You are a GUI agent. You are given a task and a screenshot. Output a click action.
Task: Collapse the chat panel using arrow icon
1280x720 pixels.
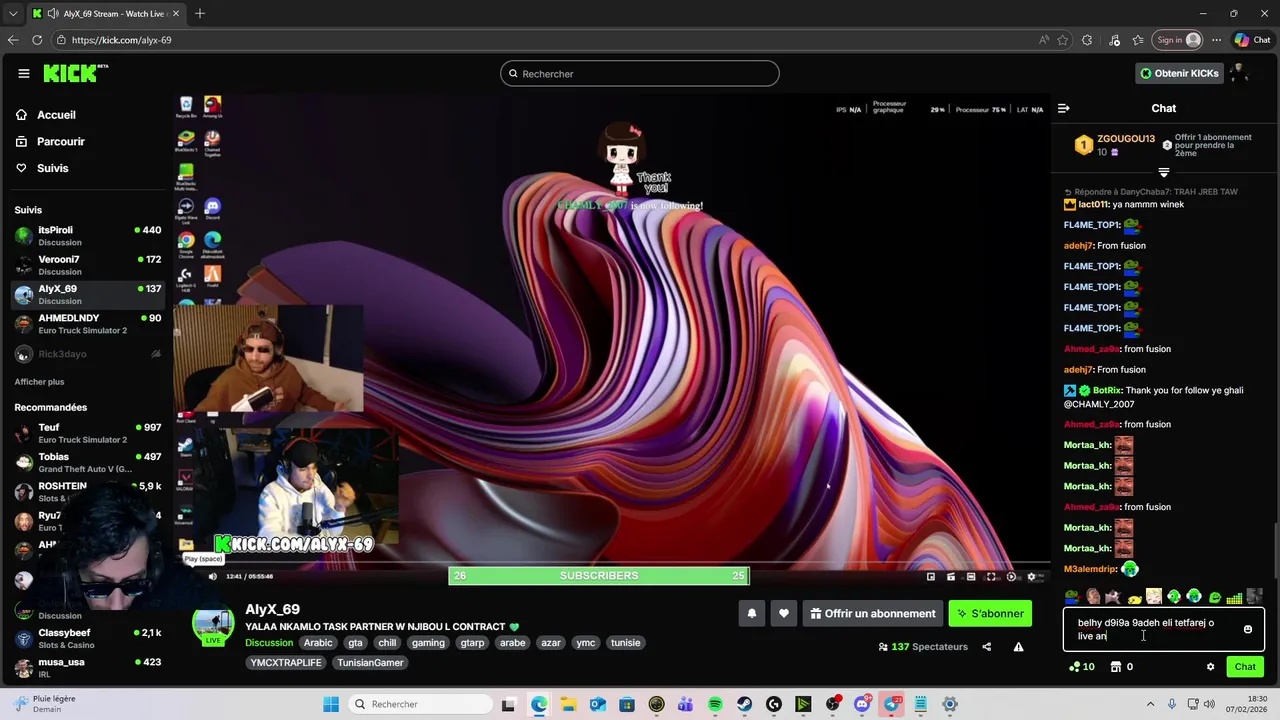(1064, 108)
